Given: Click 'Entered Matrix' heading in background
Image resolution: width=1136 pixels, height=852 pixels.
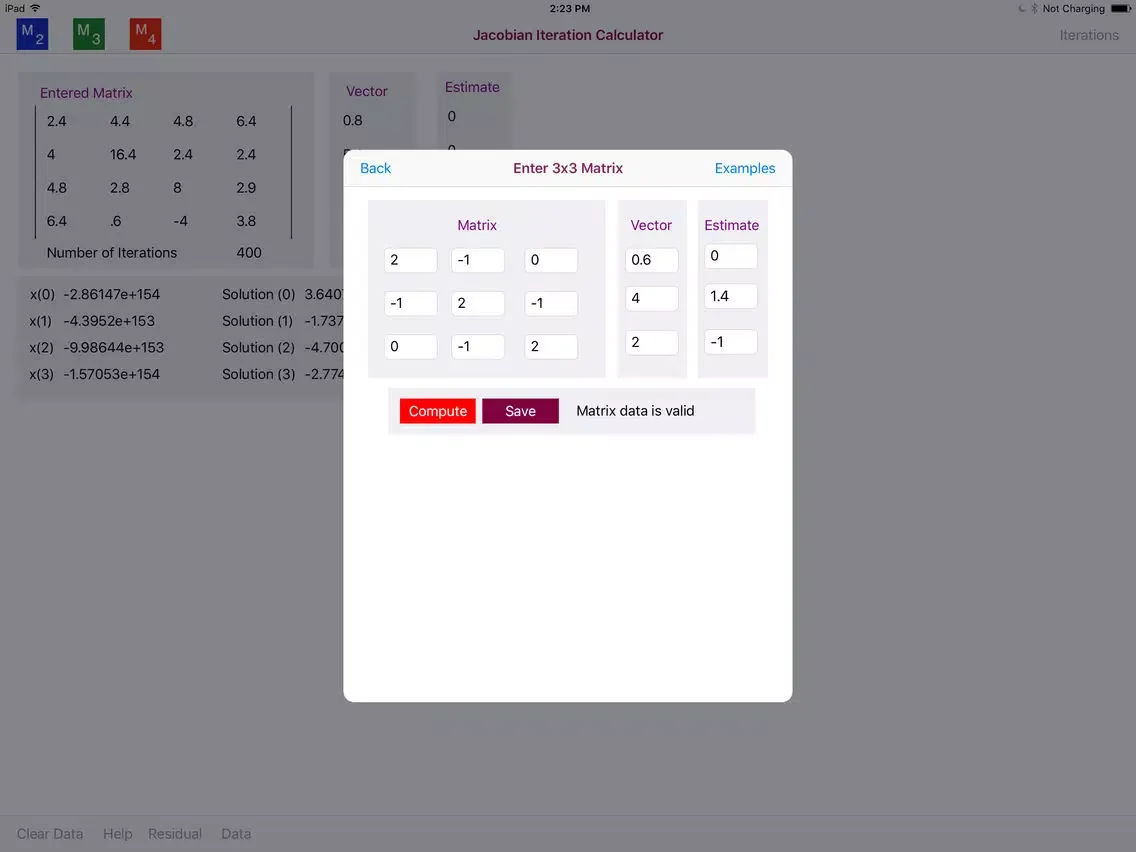Looking at the screenshot, I should point(86,93).
